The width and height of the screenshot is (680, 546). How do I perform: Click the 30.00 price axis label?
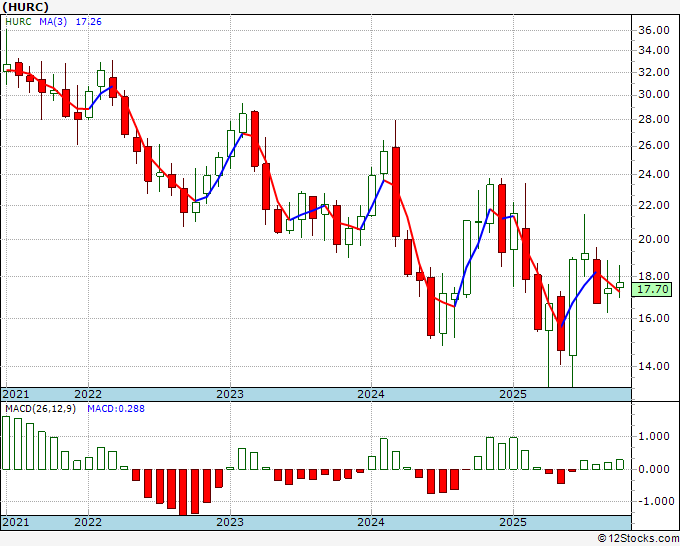click(x=654, y=95)
